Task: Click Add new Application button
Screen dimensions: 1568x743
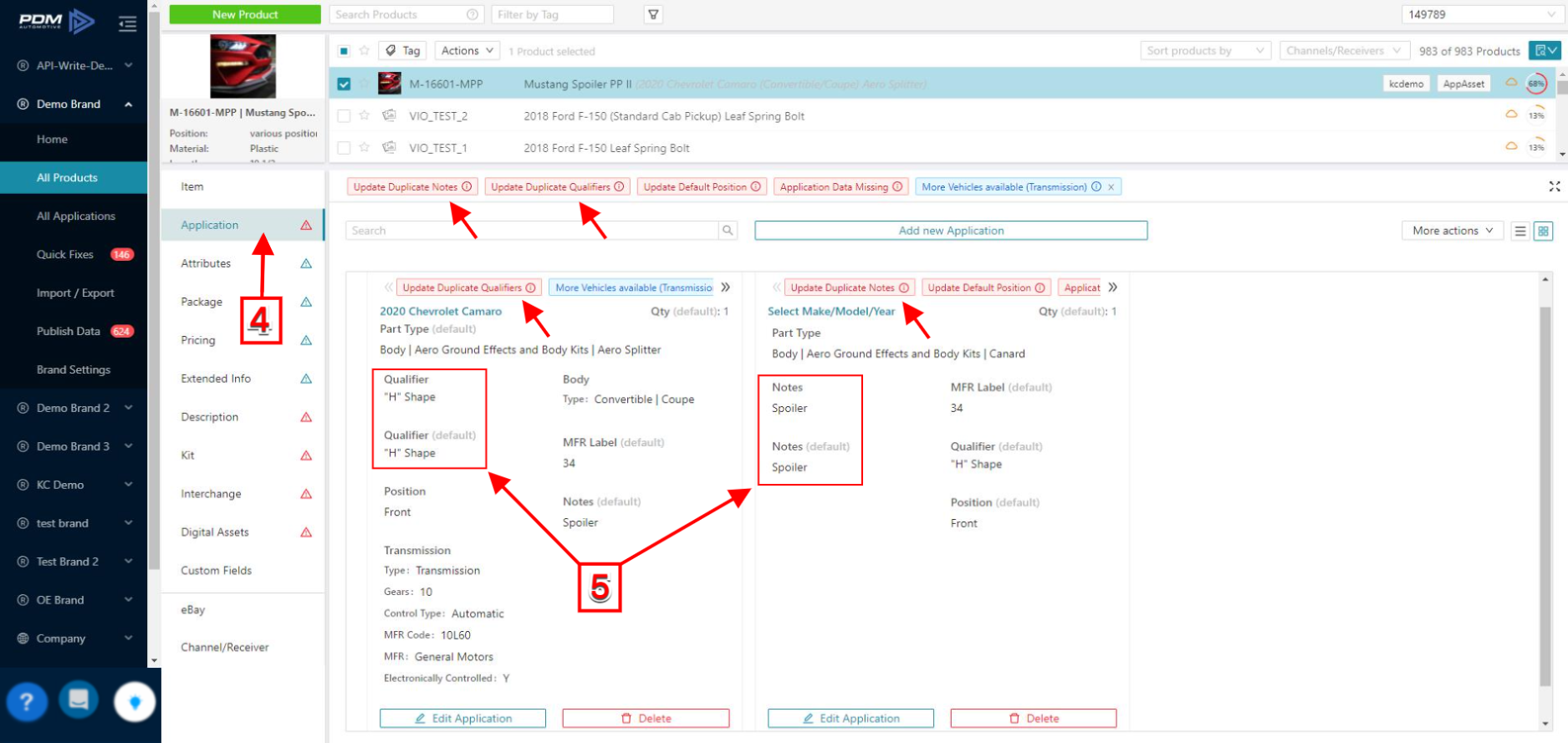Action: click(951, 231)
